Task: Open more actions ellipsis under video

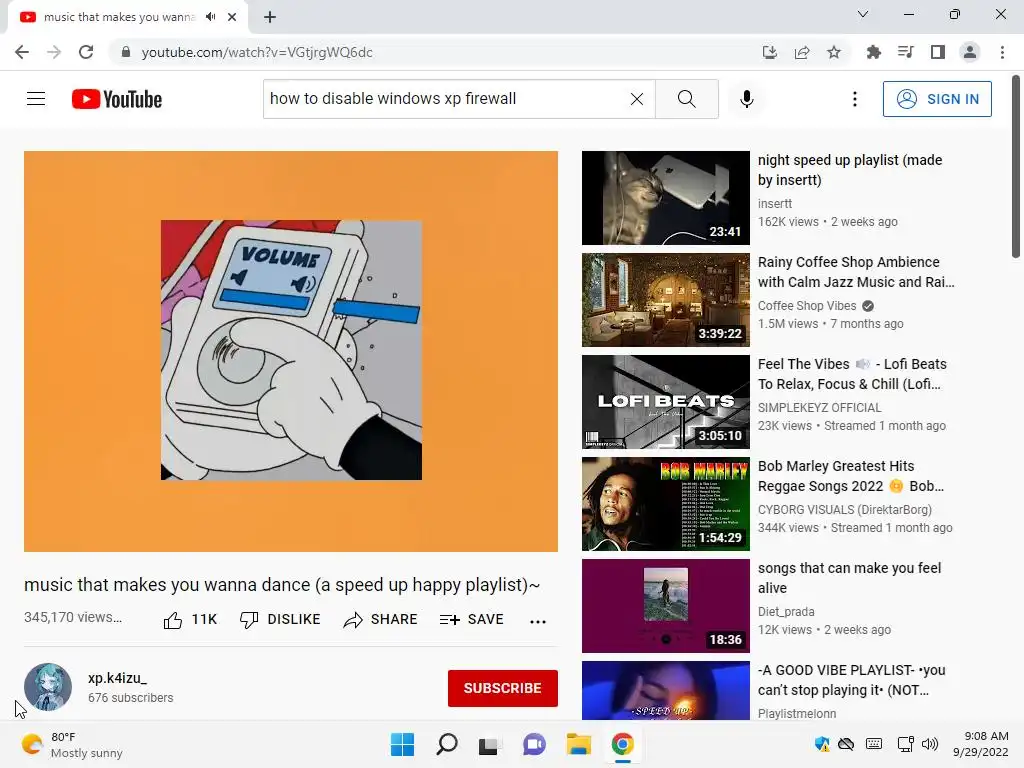Action: point(538,621)
